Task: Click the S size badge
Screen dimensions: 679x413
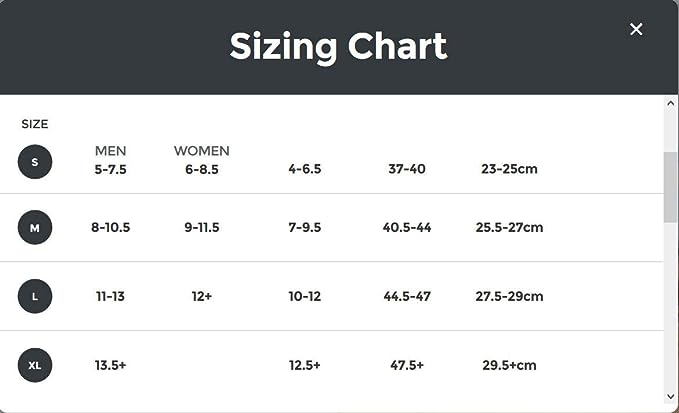Action: tap(35, 162)
